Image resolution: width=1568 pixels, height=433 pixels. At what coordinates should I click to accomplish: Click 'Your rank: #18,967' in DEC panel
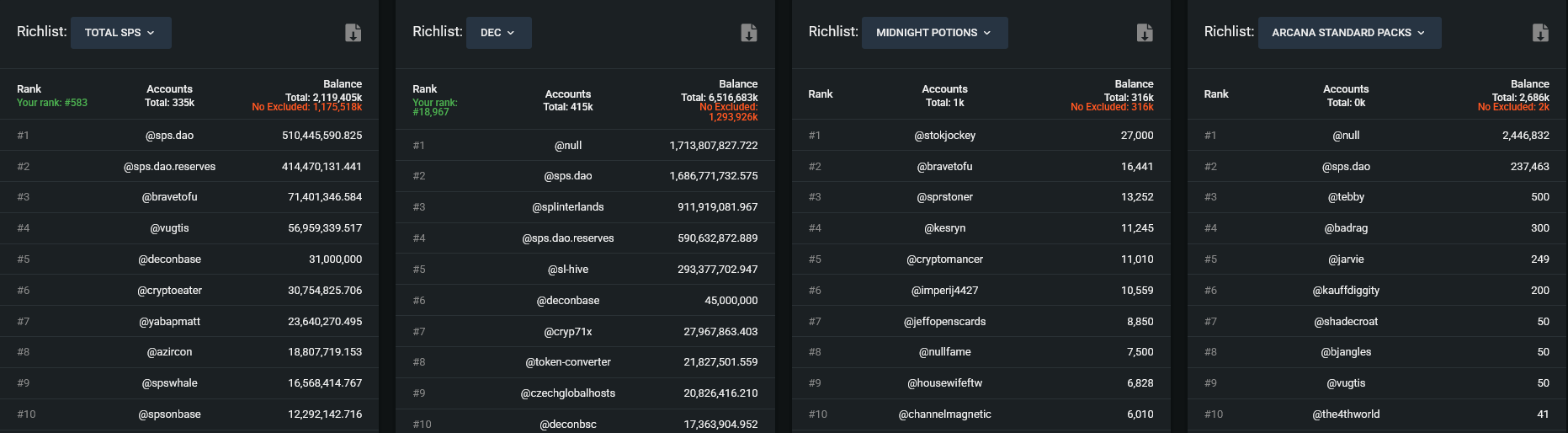(434, 107)
